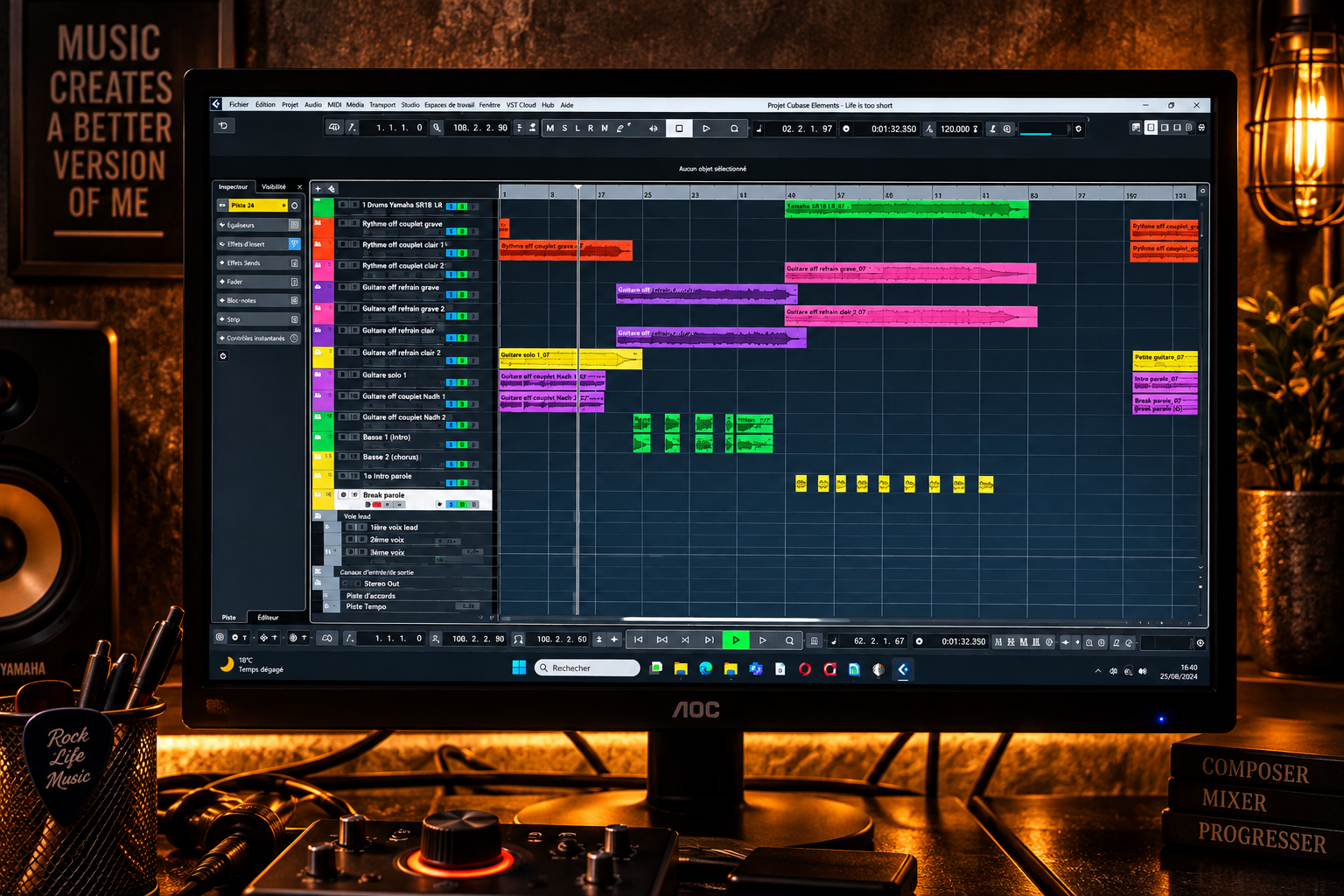
Task: Expand the Contrôles instantanés section
Action: point(258,338)
